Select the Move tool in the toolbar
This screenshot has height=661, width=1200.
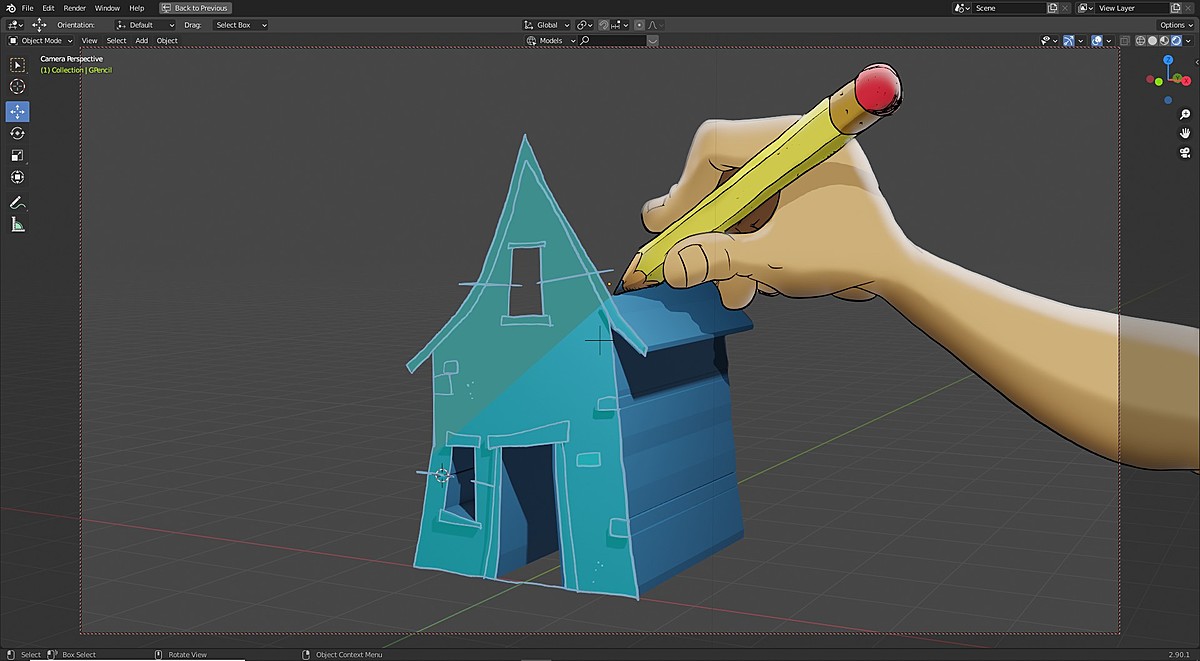(17, 111)
